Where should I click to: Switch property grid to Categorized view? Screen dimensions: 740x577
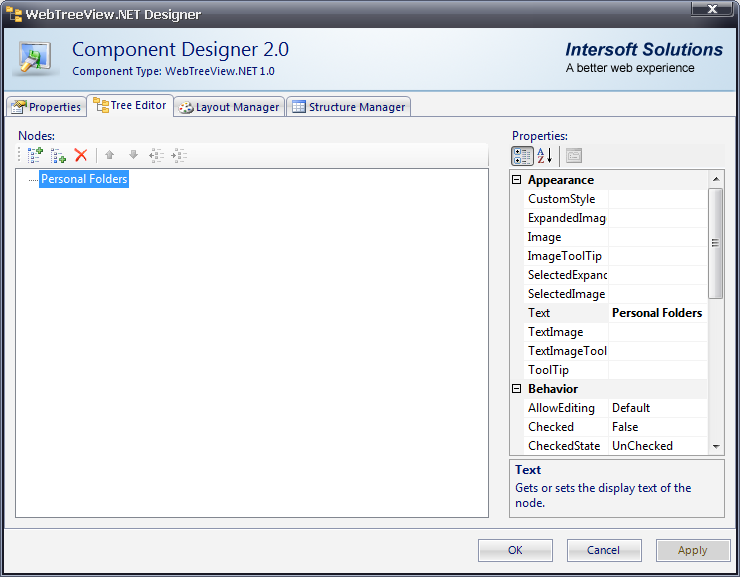(x=522, y=156)
